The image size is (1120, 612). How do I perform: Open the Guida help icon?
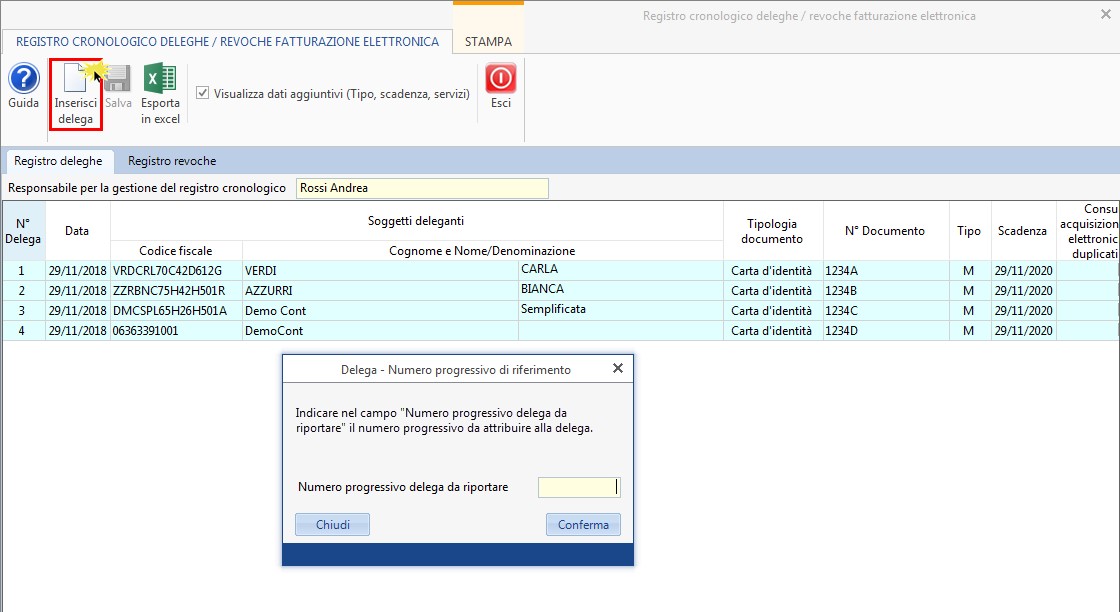24,79
